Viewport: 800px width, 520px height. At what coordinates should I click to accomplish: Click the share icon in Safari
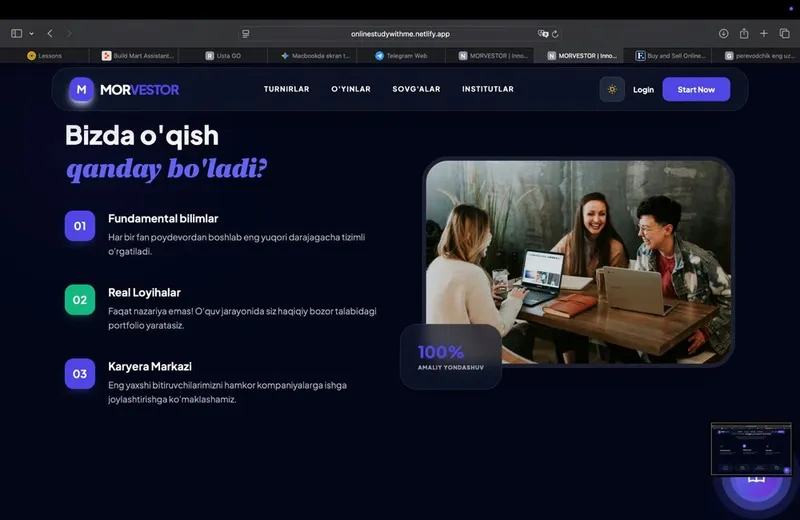[x=744, y=33]
